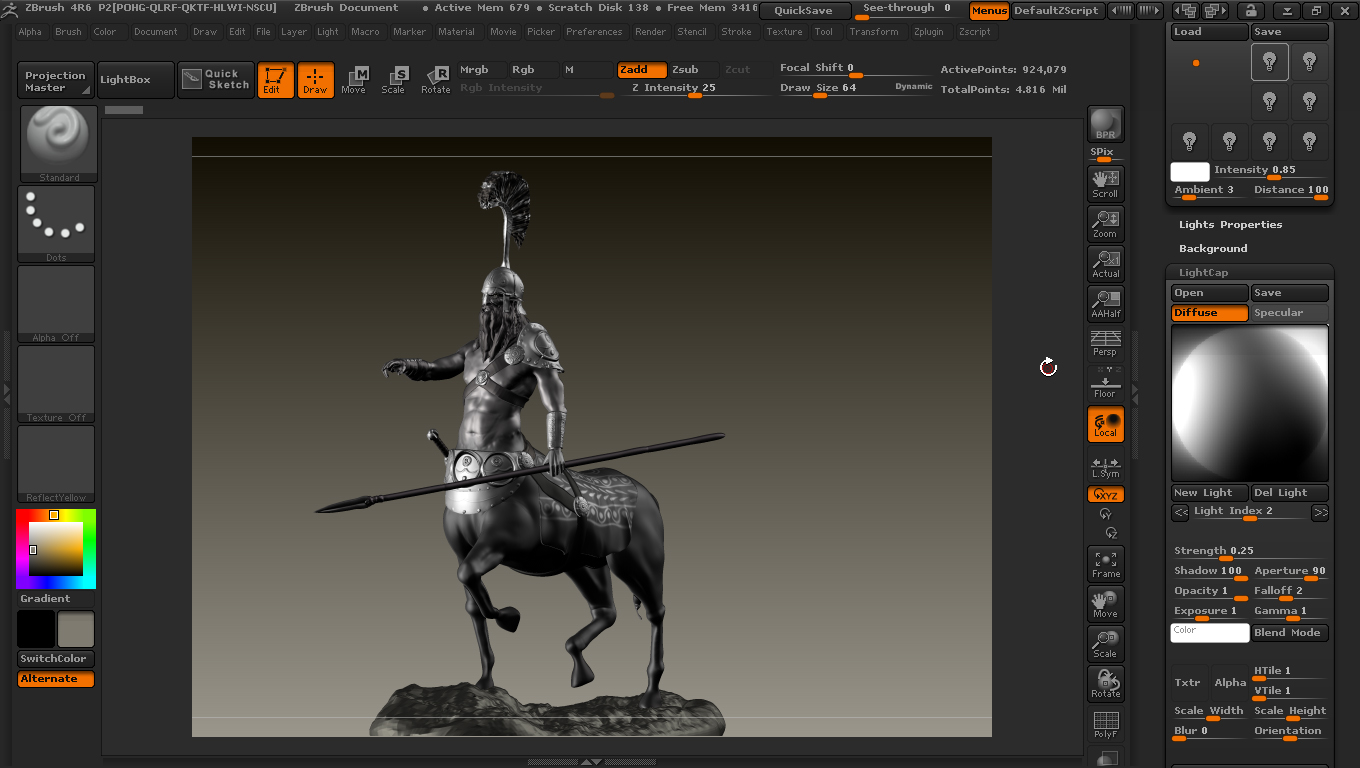This screenshot has width=1360, height=768.
Task: Set canvas to AAHalf size
Action: pyautogui.click(x=1105, y=304)
